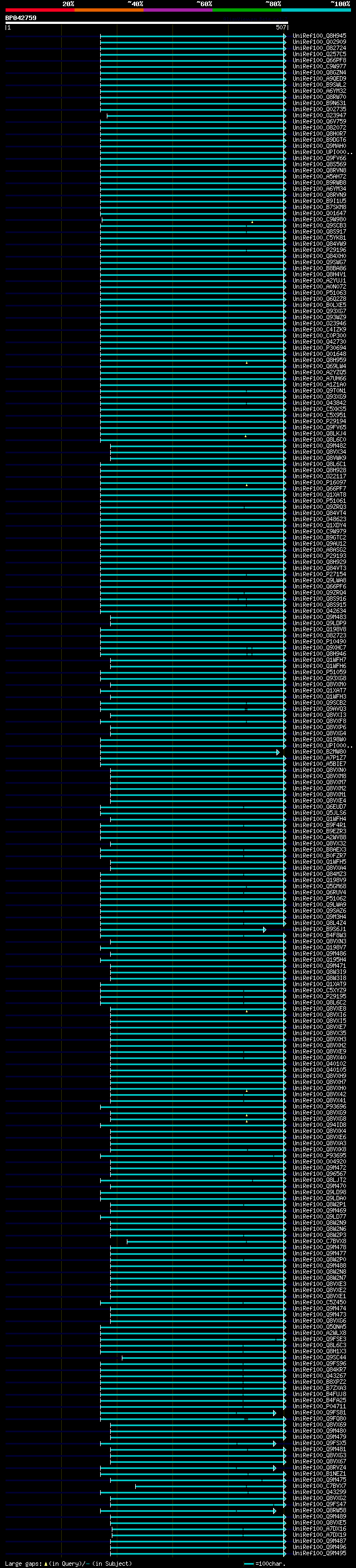Click the shortened arrowhead of hit B2MW80

pyautogui.click(x=278, y=753)
